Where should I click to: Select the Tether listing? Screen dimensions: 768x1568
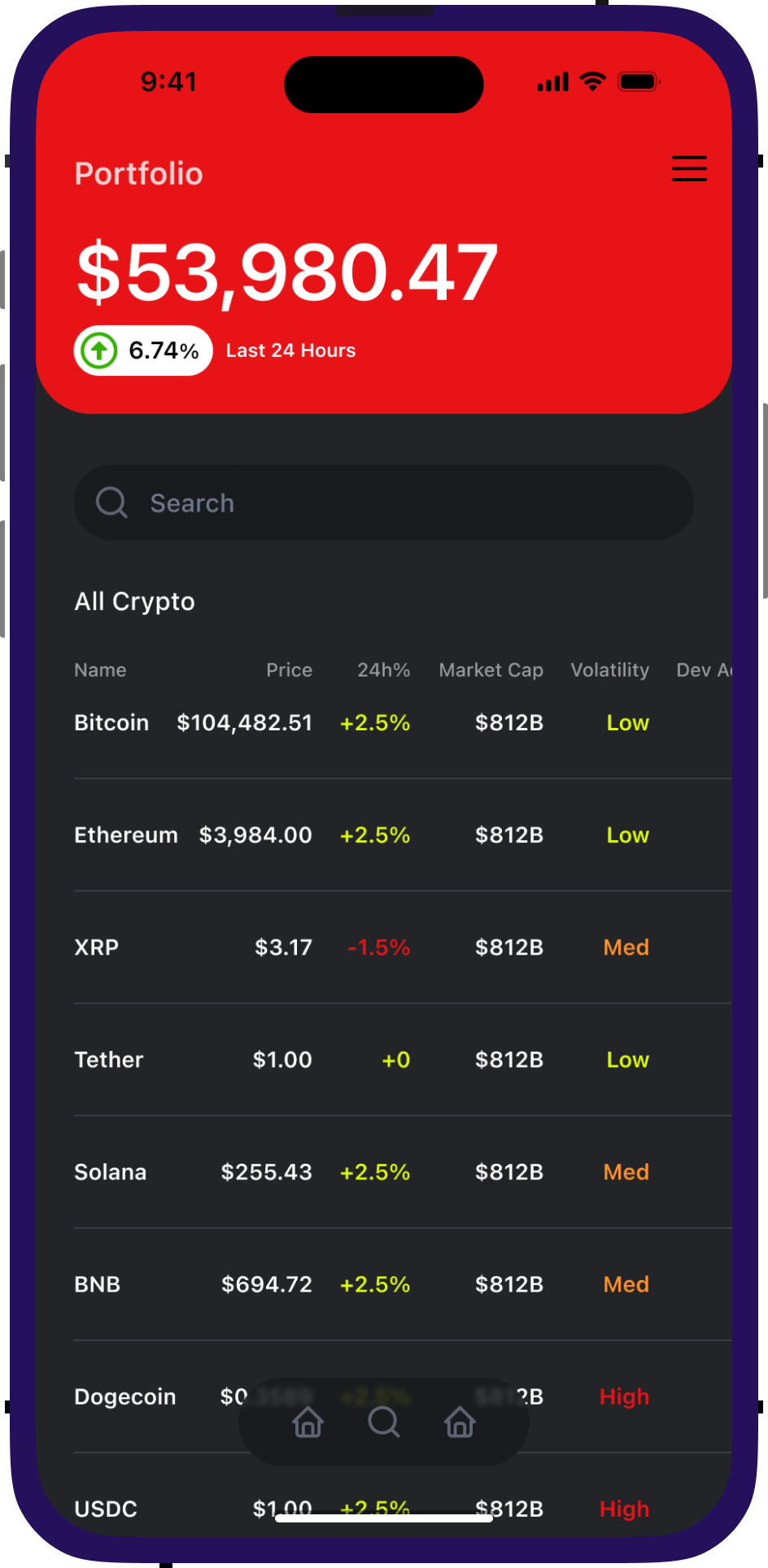[x=109, y=1060]
